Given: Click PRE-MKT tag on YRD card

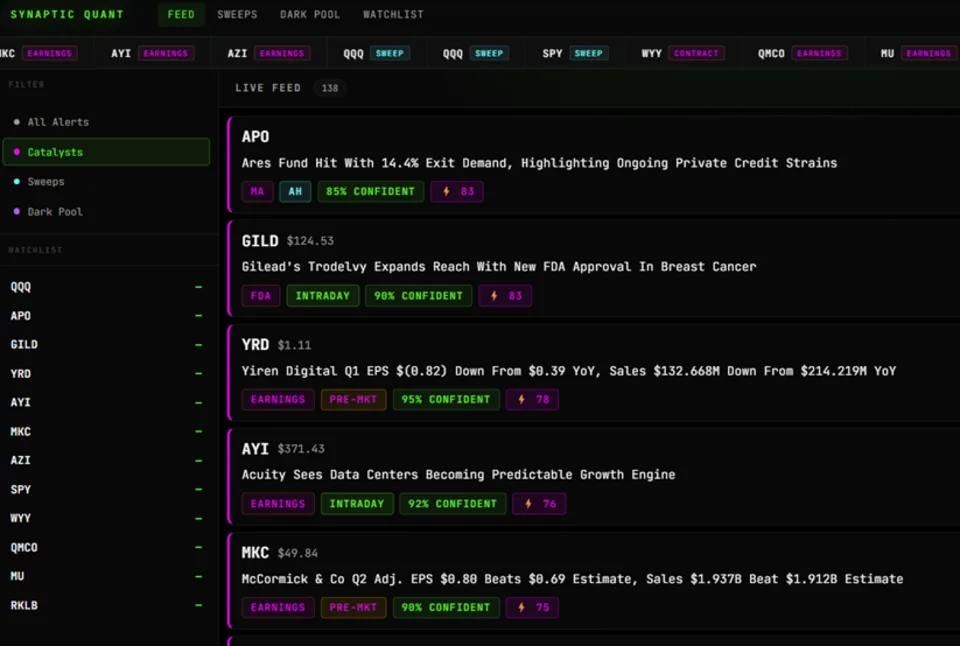Looking at the screenshot, I should (x=353, y=399).
